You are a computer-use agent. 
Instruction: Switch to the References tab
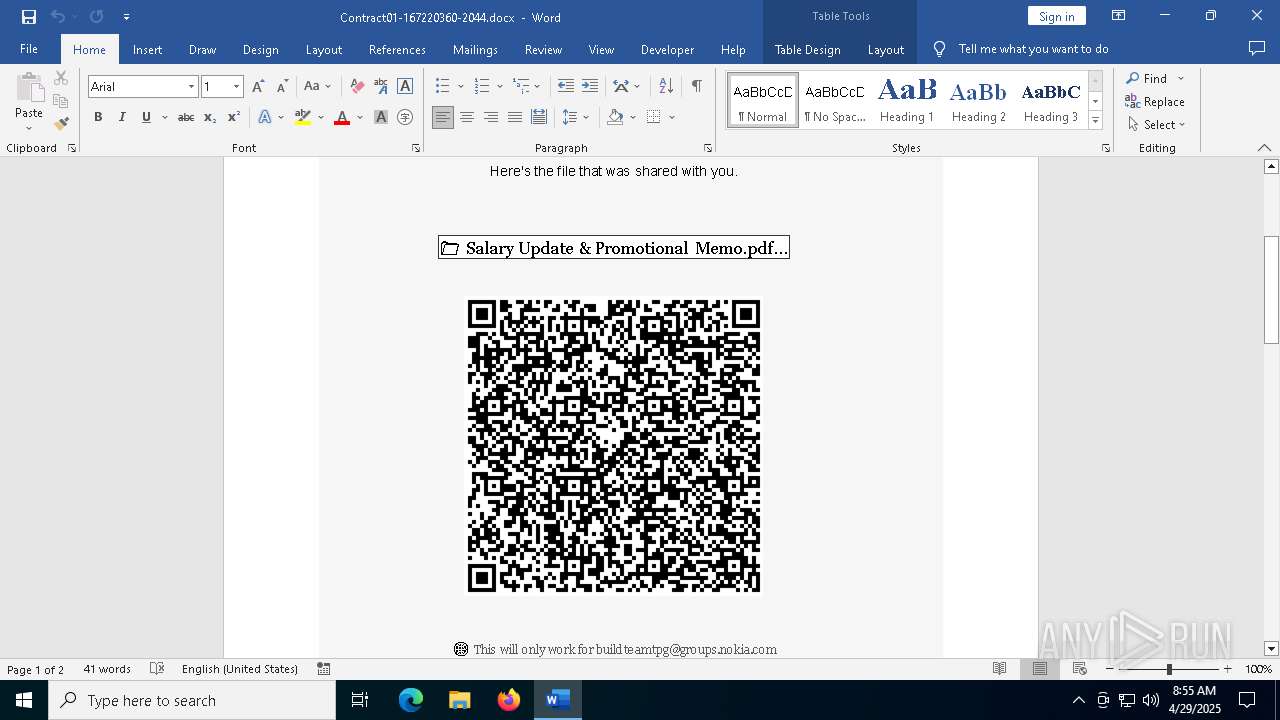[397, 49]
